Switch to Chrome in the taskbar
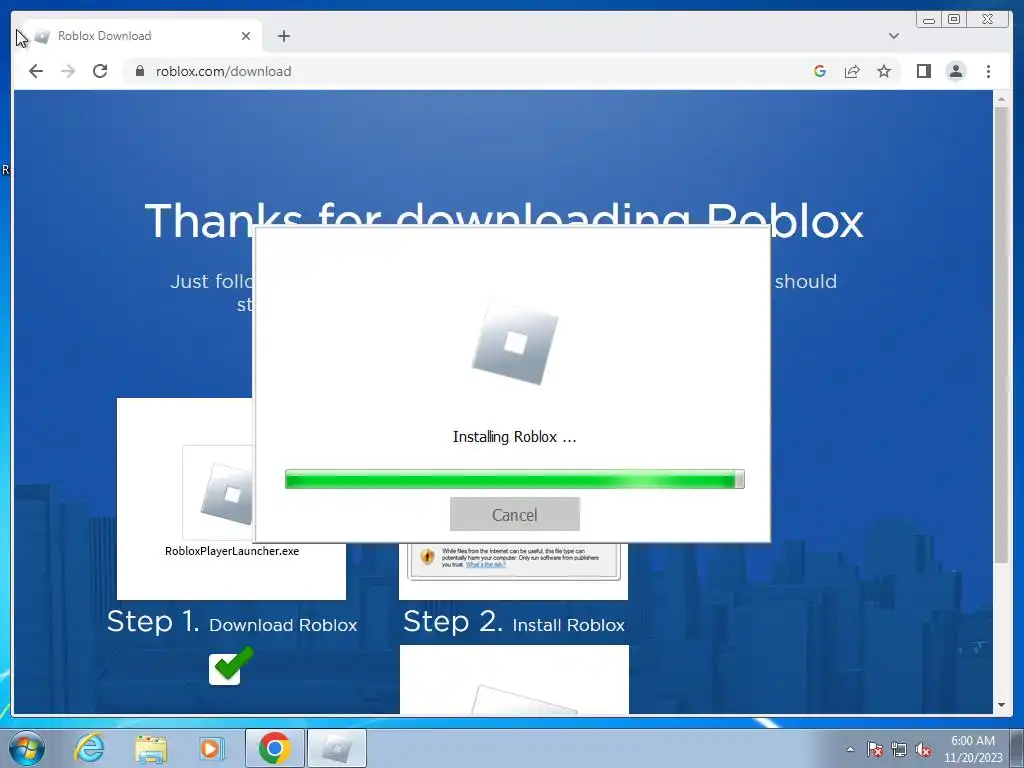 pos(274,748)
